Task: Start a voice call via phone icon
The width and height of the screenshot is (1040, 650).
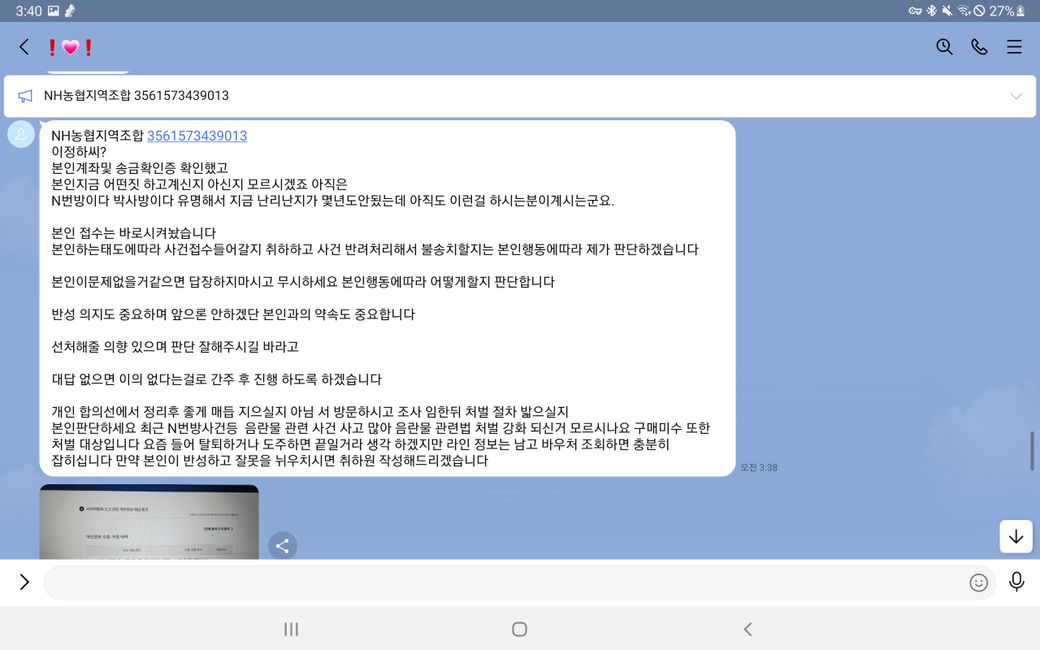Action: [979, 47]
